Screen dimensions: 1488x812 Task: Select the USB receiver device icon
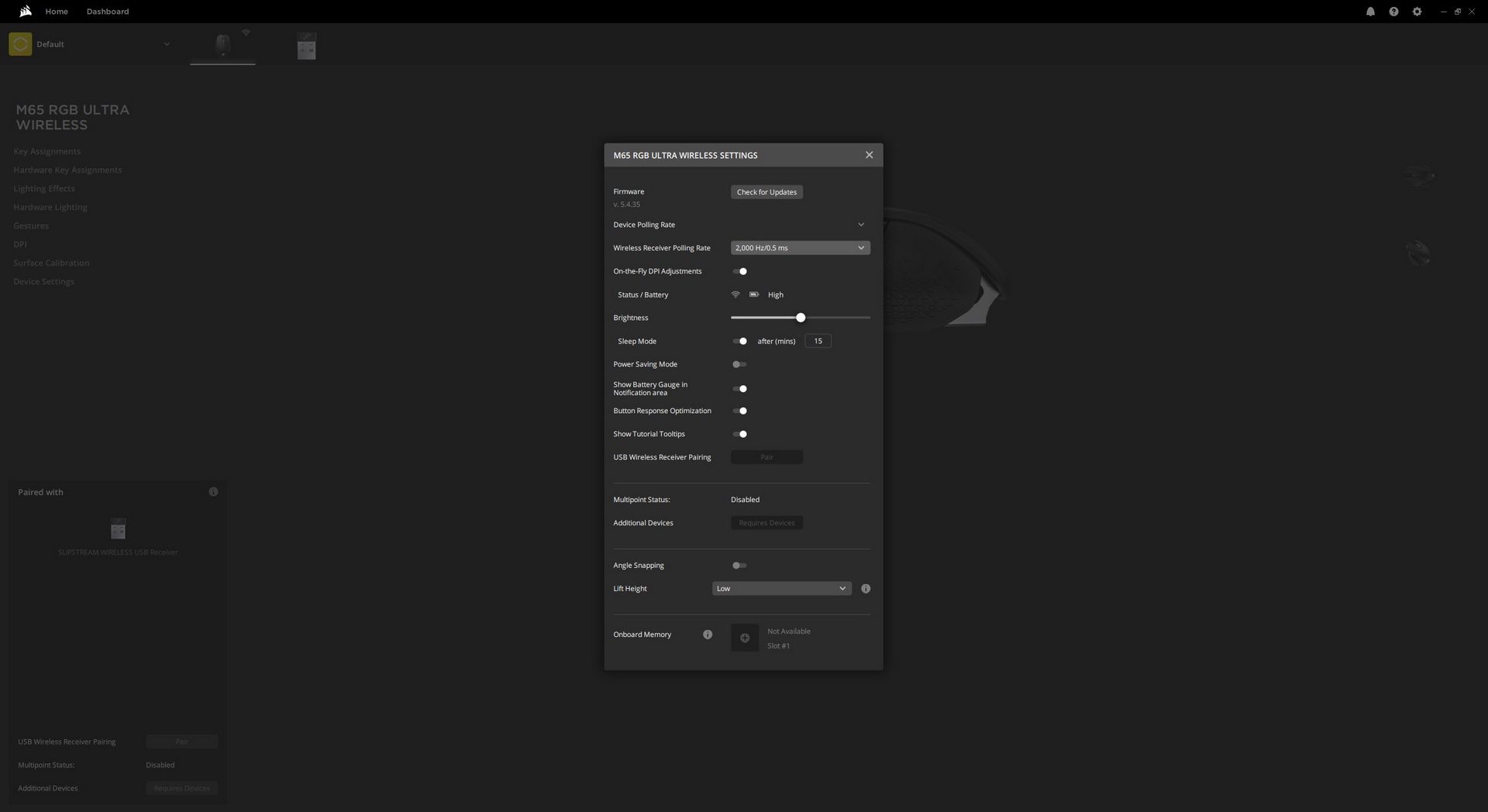tap(307, 46)
